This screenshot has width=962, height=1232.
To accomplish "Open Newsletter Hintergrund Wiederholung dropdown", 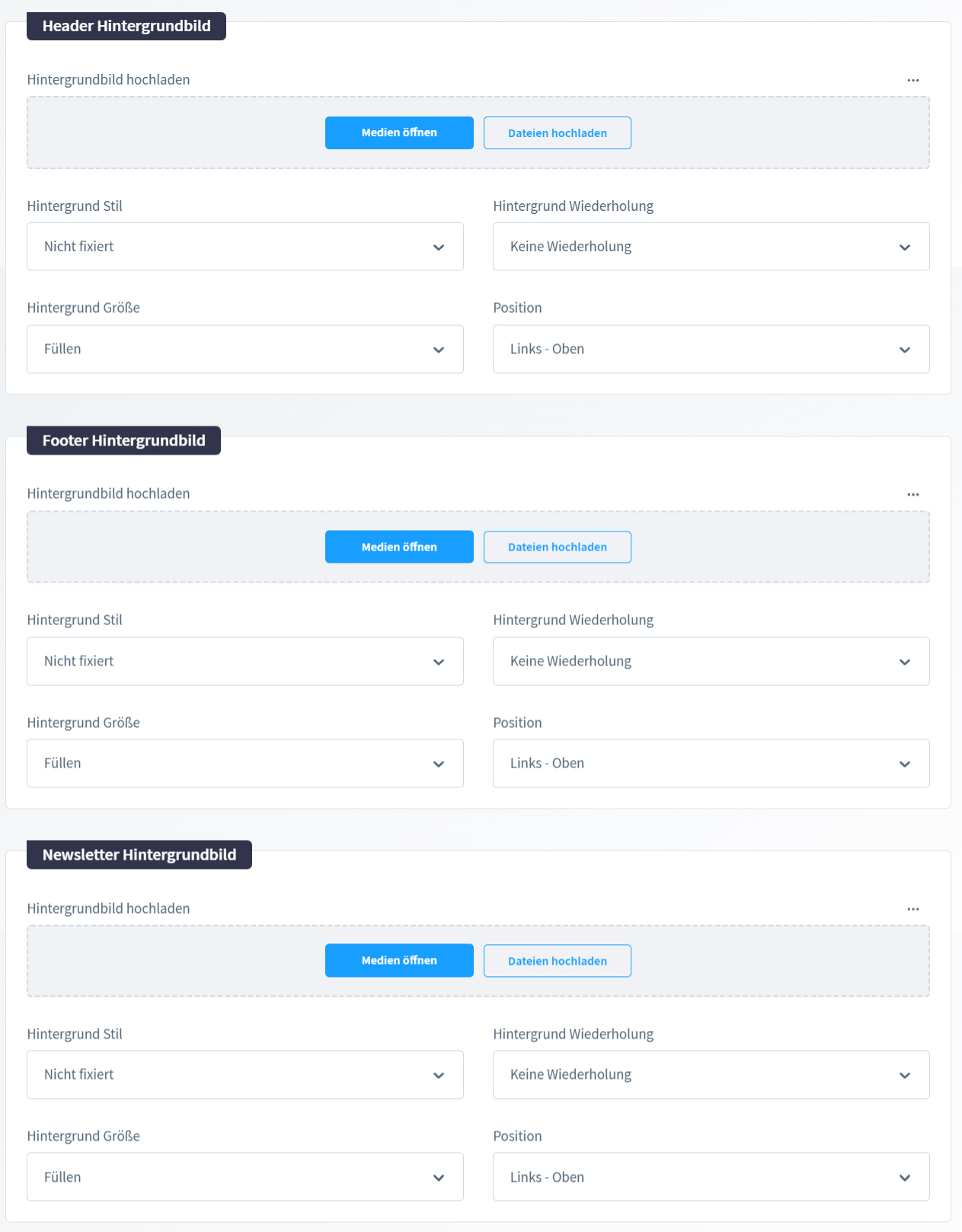I will [x=711, y=1074].
